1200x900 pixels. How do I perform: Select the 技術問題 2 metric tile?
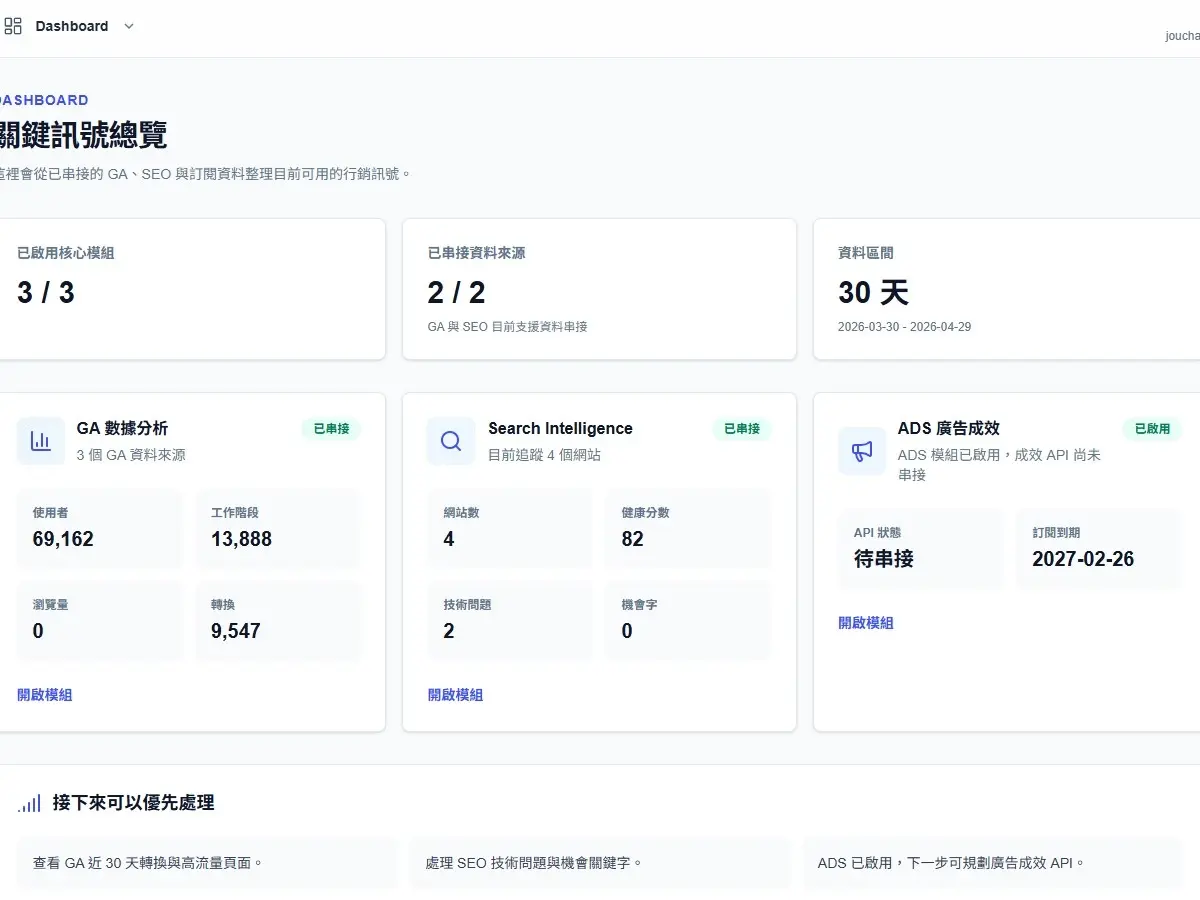(x=510, y=621)
